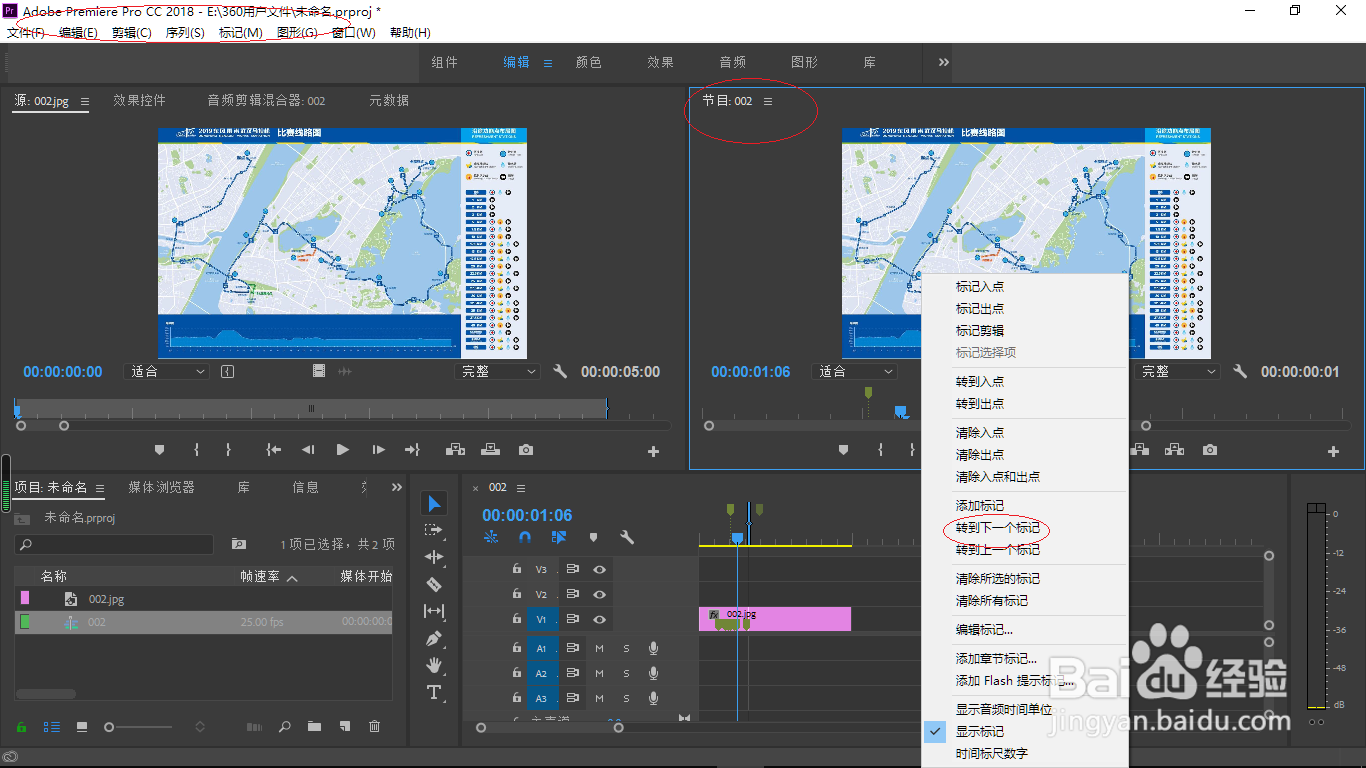Select the Slip tool
1366x768 pixels.
(x=434, y=611)
